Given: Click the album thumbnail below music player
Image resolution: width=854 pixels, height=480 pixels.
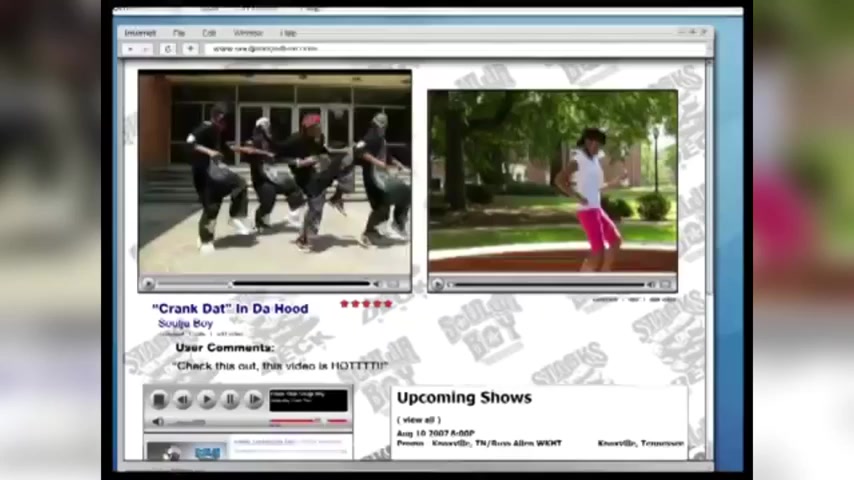Looking at the screenshot, I should [186, 451].
